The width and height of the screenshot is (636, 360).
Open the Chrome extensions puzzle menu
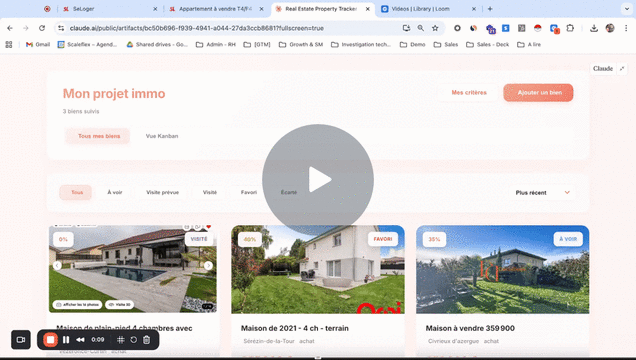(x=570, y=28)
